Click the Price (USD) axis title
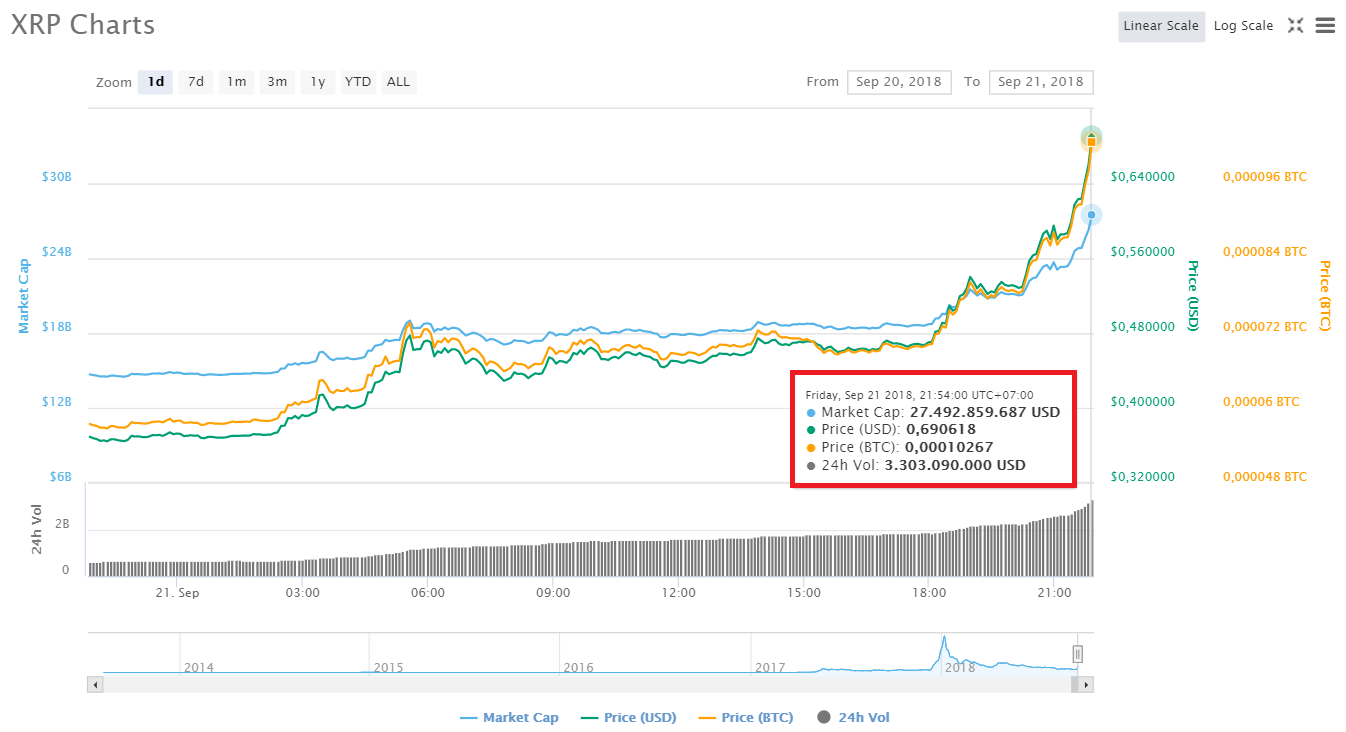Image resolution: width=1346 pixels, height=732 pixels. coord(1192,296)
